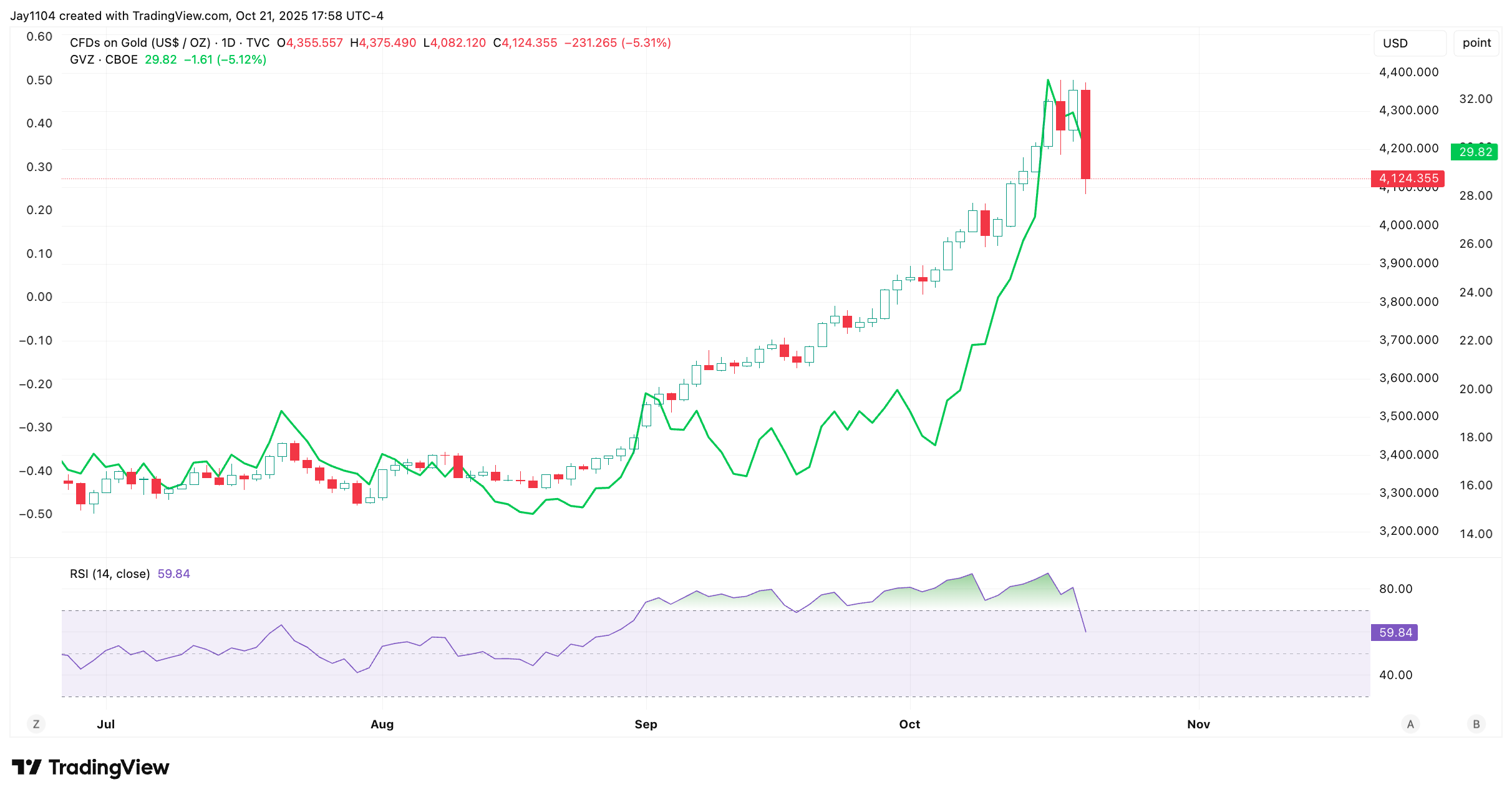
Task: Click the red last-price flag 4,124.355
Action: (x=1404, y=179)
